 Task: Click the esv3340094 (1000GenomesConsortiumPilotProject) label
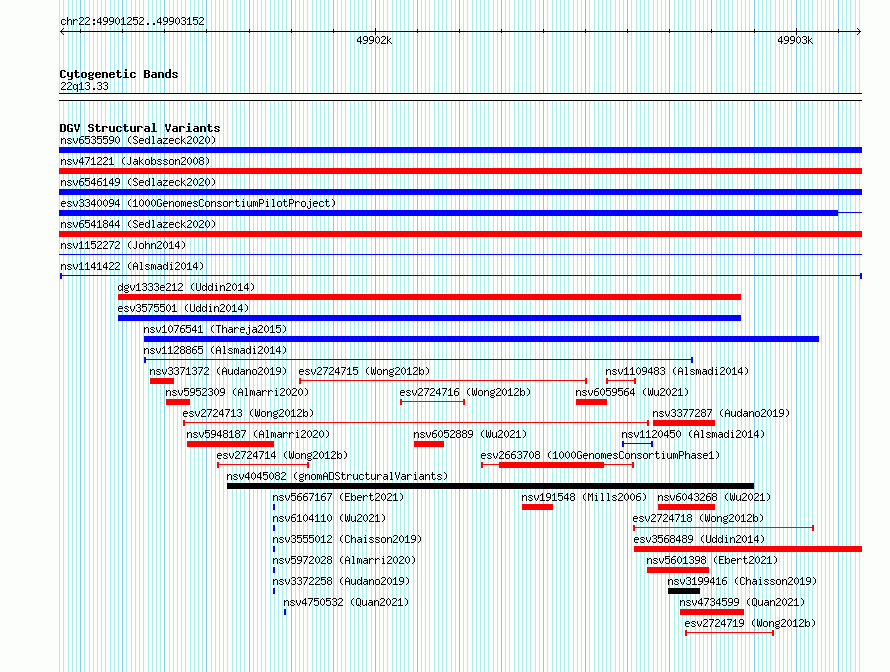198,203
